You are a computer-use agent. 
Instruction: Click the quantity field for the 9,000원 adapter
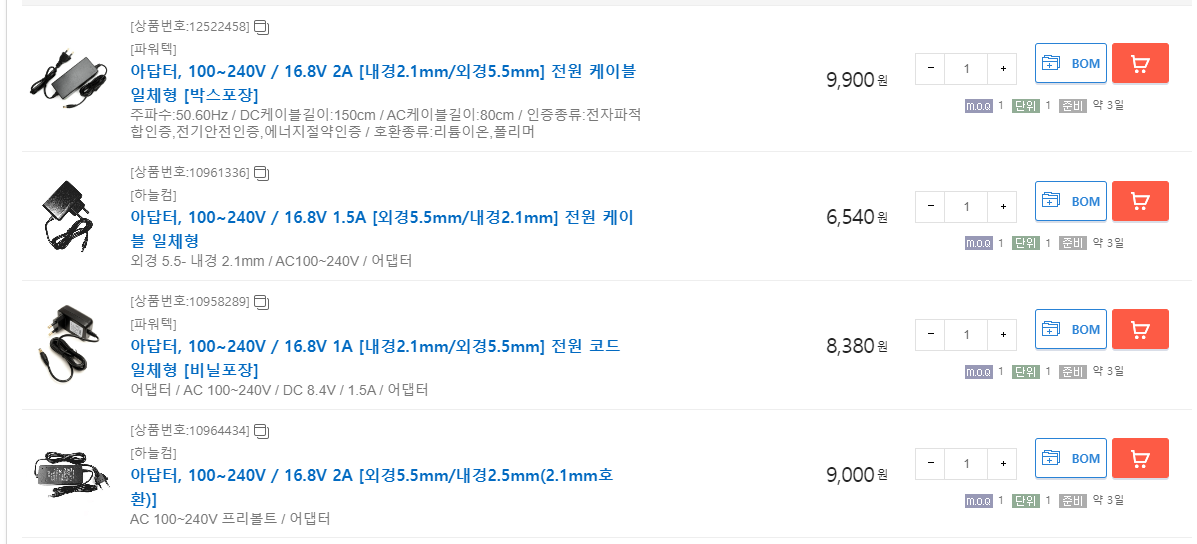pyautogui.click(x=966, y=463)
